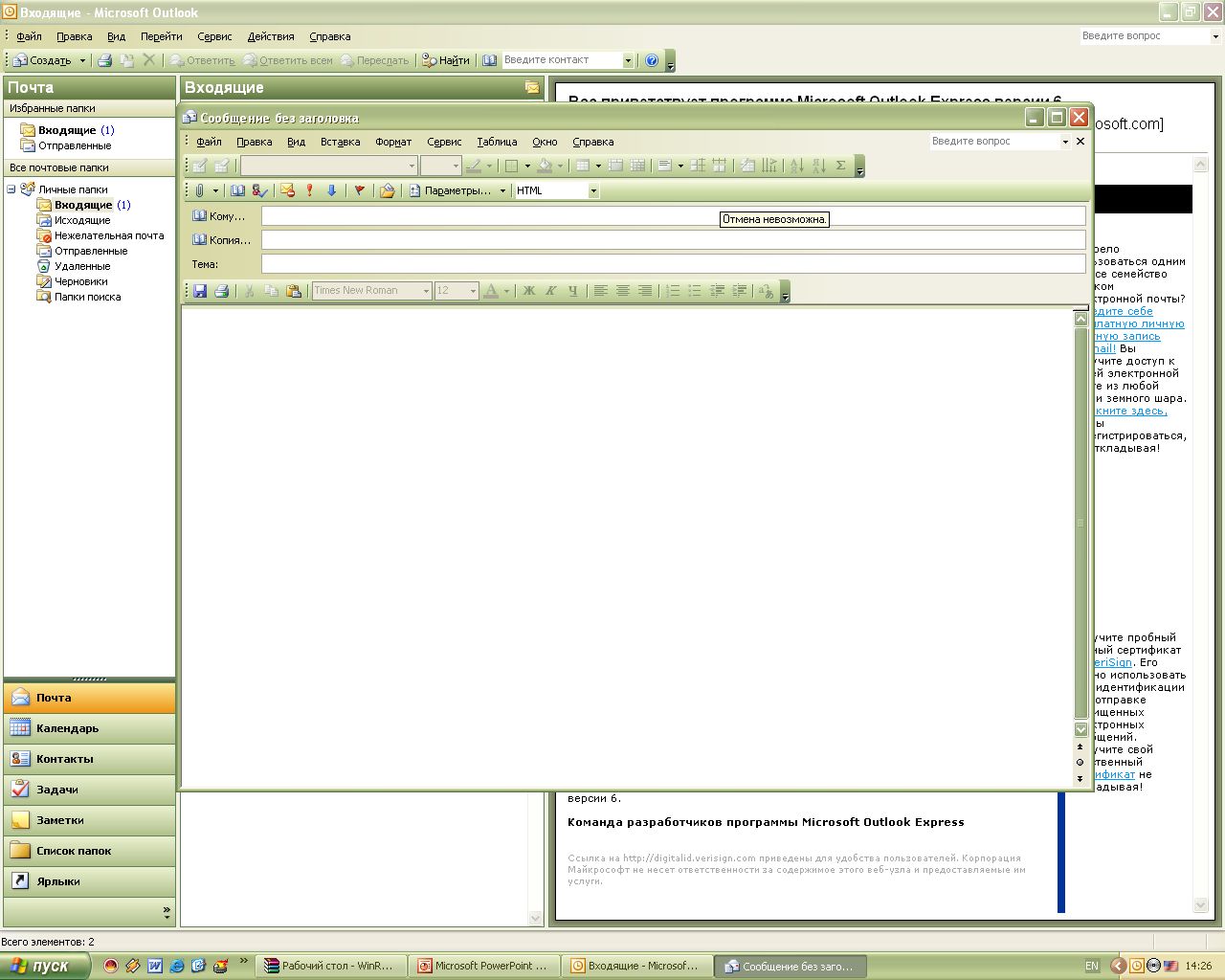1225x980 pixels.
Task: Switch to Календарь in navigation pane
Action: 90,728
